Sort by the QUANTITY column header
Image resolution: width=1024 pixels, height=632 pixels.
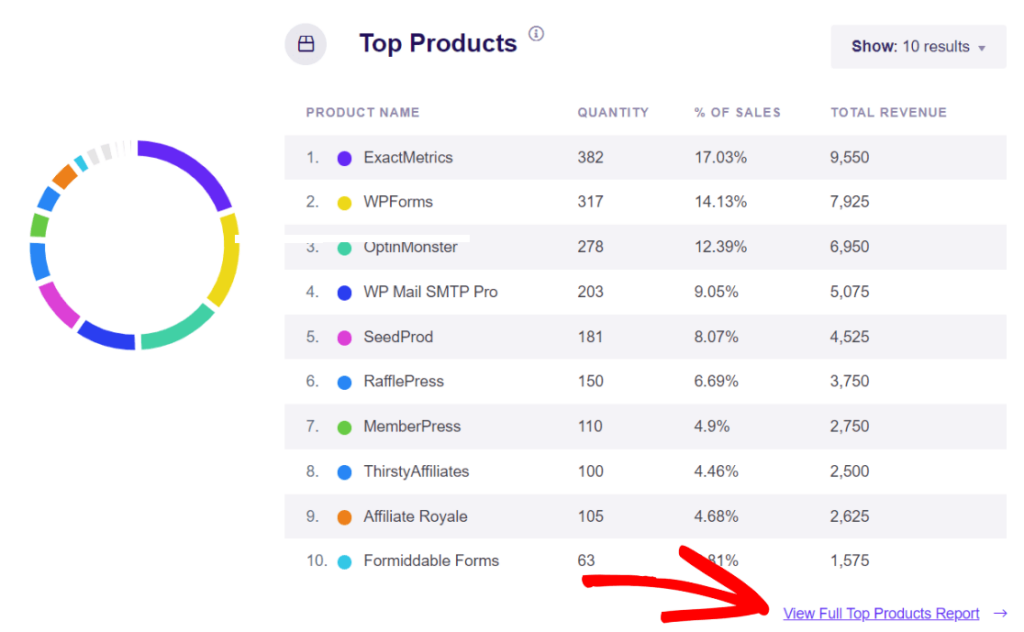[x=613, y=112]
